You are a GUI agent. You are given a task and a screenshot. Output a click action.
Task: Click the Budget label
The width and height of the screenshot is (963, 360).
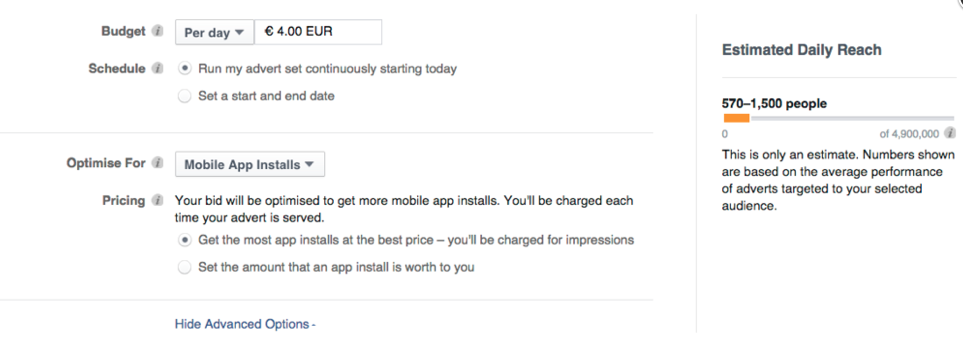coord(123,31)
